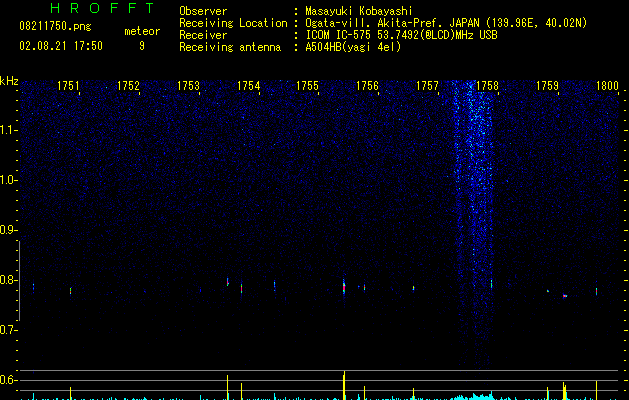Click the red meteor echo near 1759:20
The height and width of the screenshot is (400, 629).
pos(565,296)
